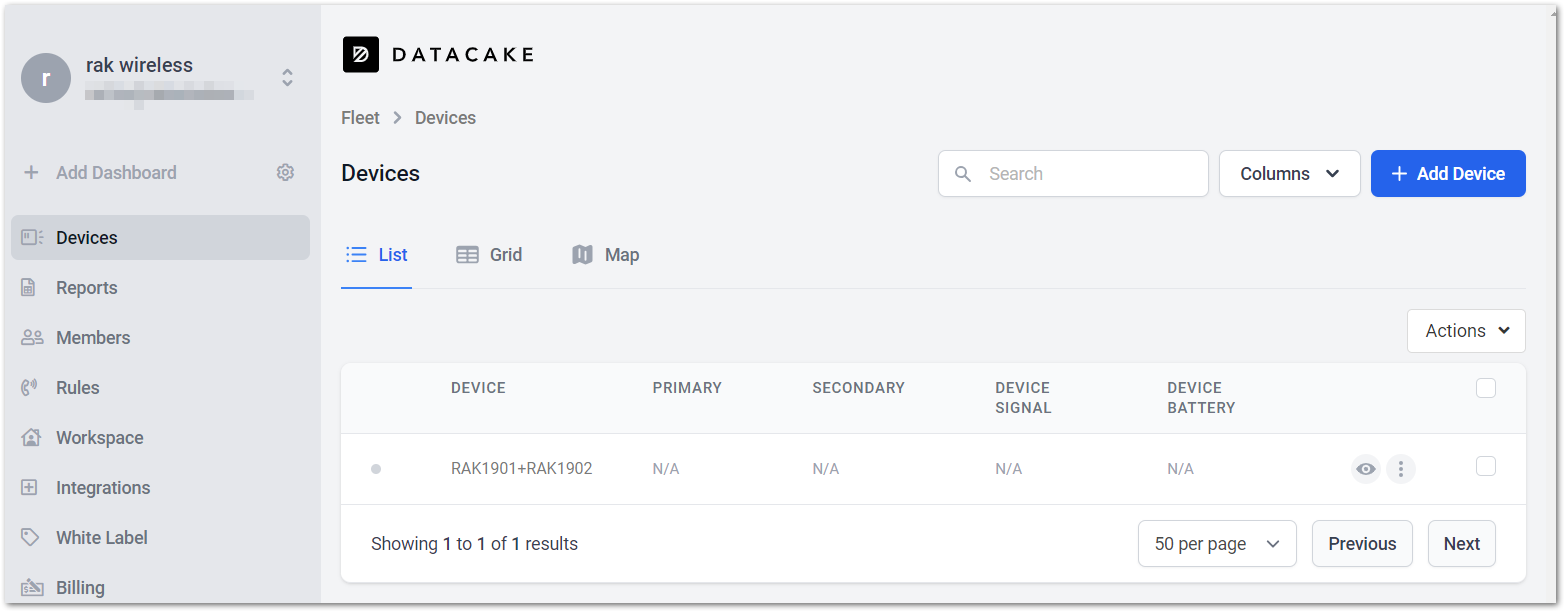
Task: Open the Actions dropdown
Action: coord(1466,331)
